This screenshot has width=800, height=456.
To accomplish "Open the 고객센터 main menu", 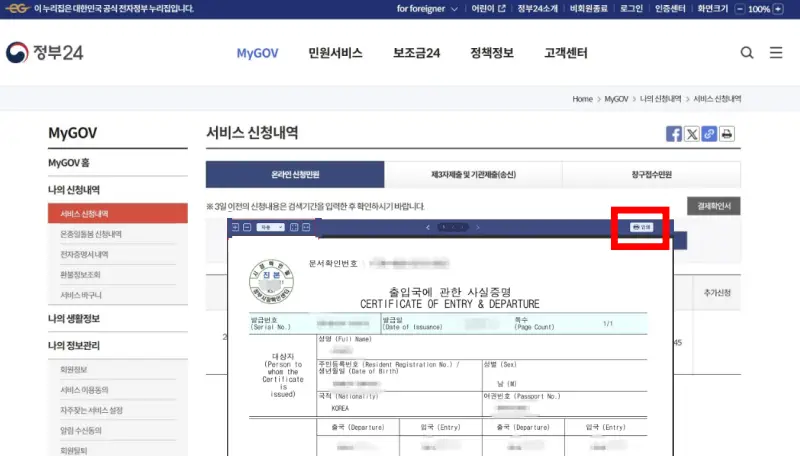I will [x=566, y=53].
